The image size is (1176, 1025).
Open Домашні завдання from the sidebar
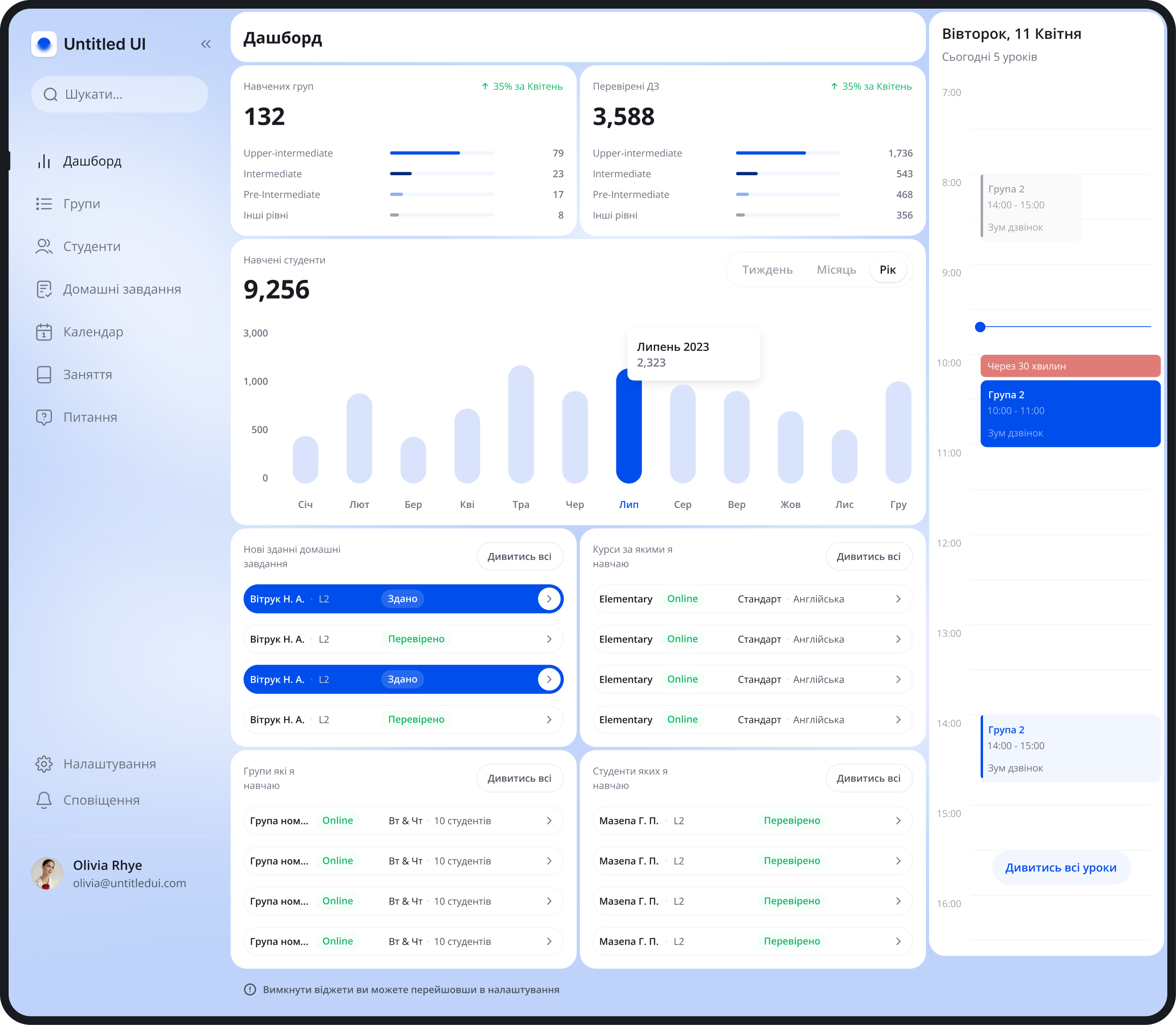click(x=121, y=289)
